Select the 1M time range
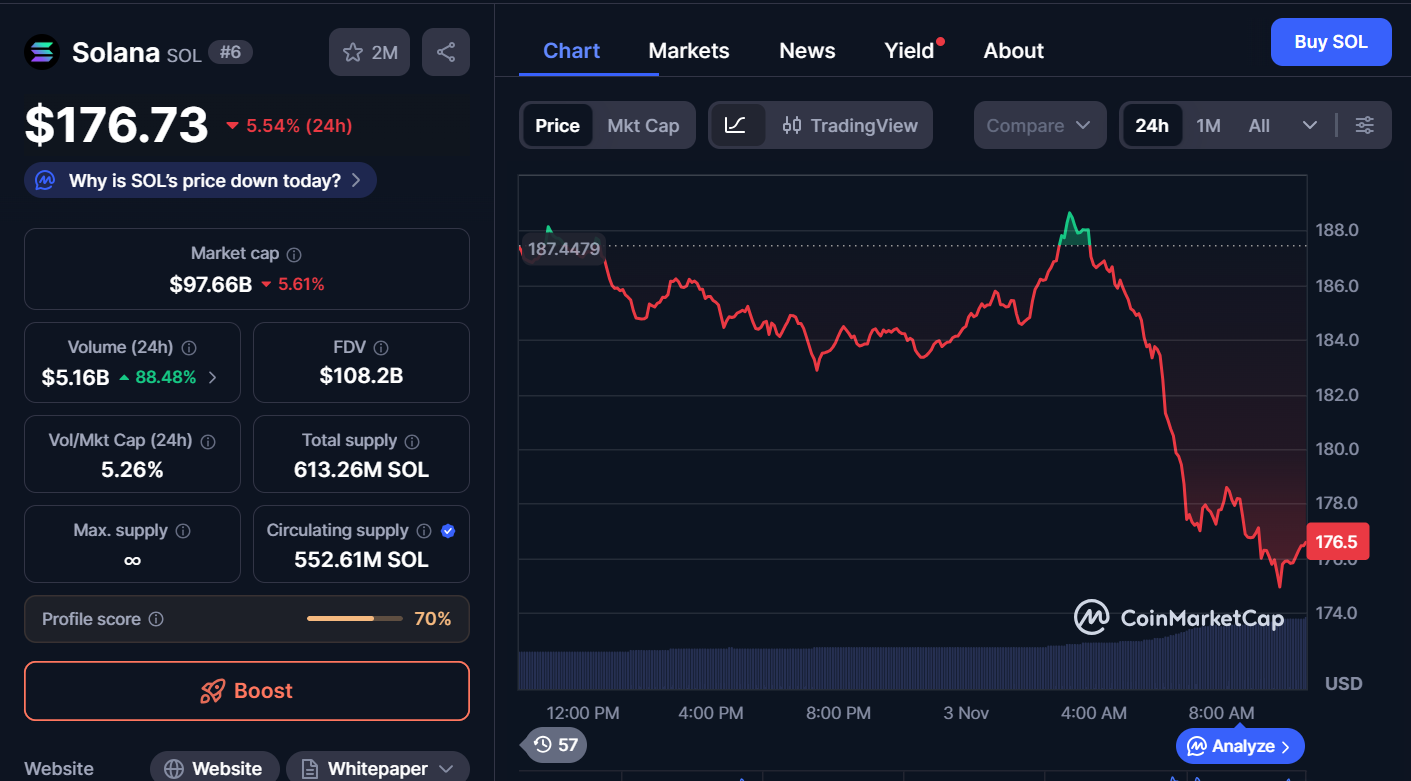The height and width of the screenshot is (781, 1411). (x=1208, y=125)
